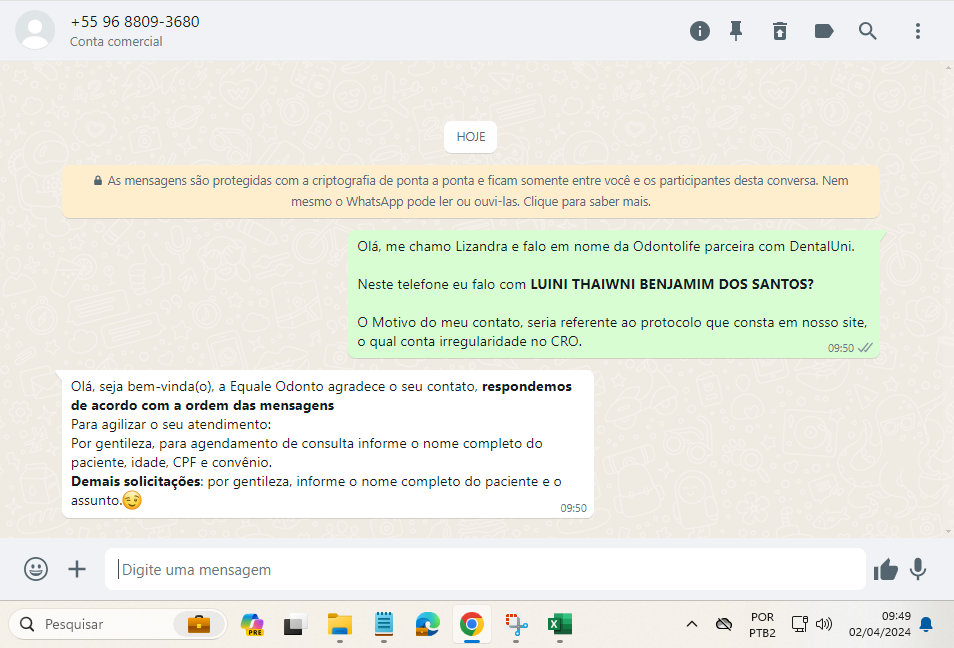Open the POR PTB2 keyboard language selector

point(762,624)
